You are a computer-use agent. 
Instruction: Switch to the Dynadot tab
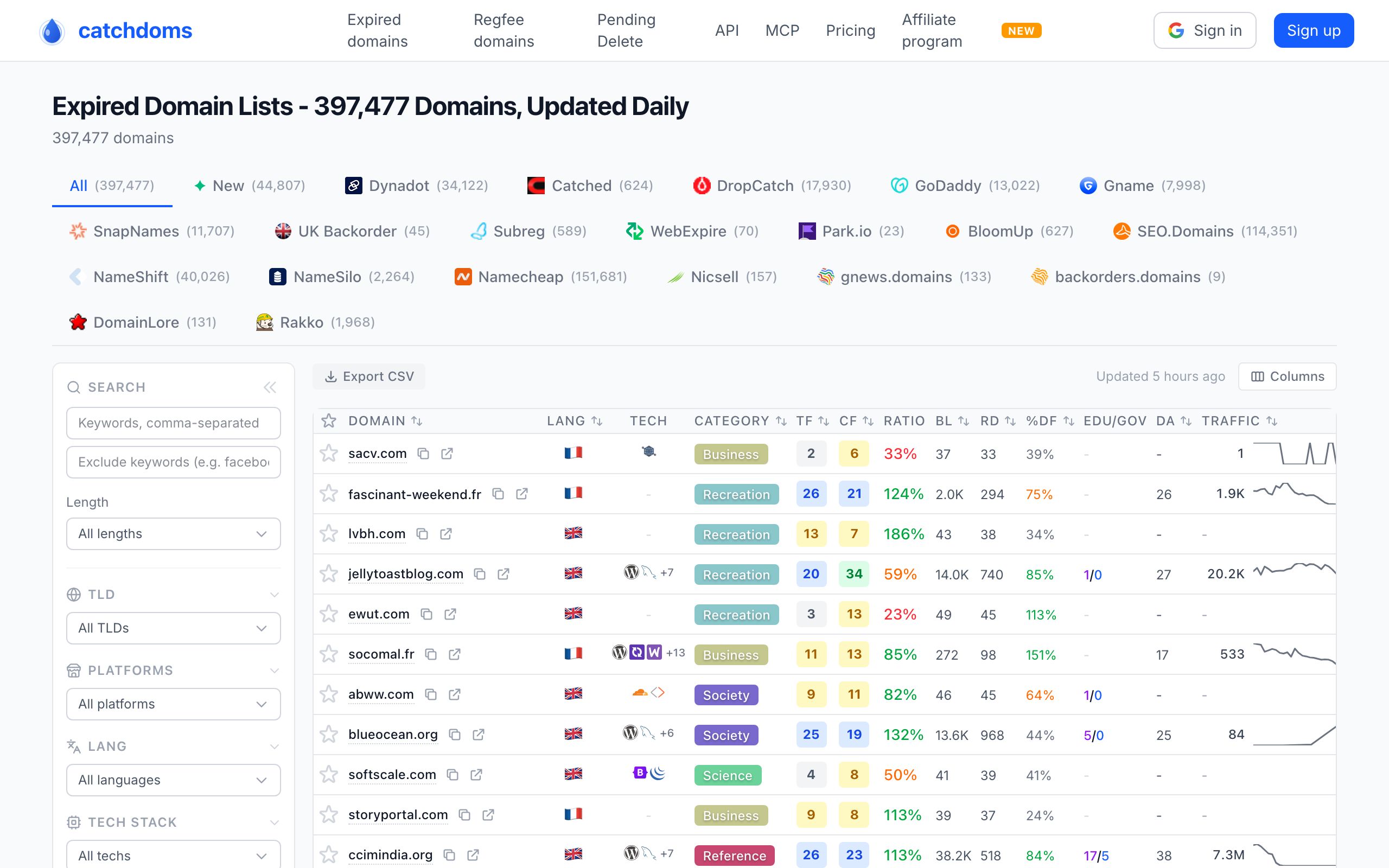(416, 186)
